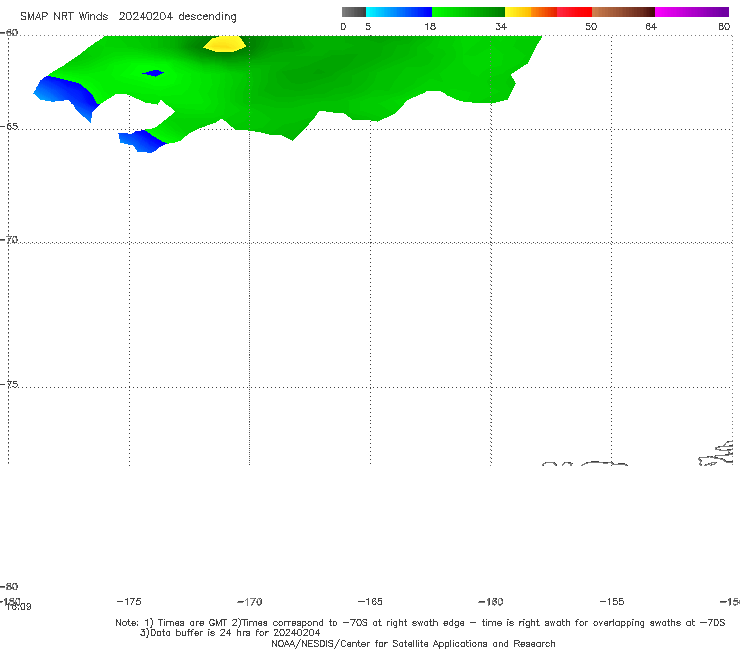Click the longitude label "-170"
This screenshot has height=650, width=740.
click(x=250, y=601)
